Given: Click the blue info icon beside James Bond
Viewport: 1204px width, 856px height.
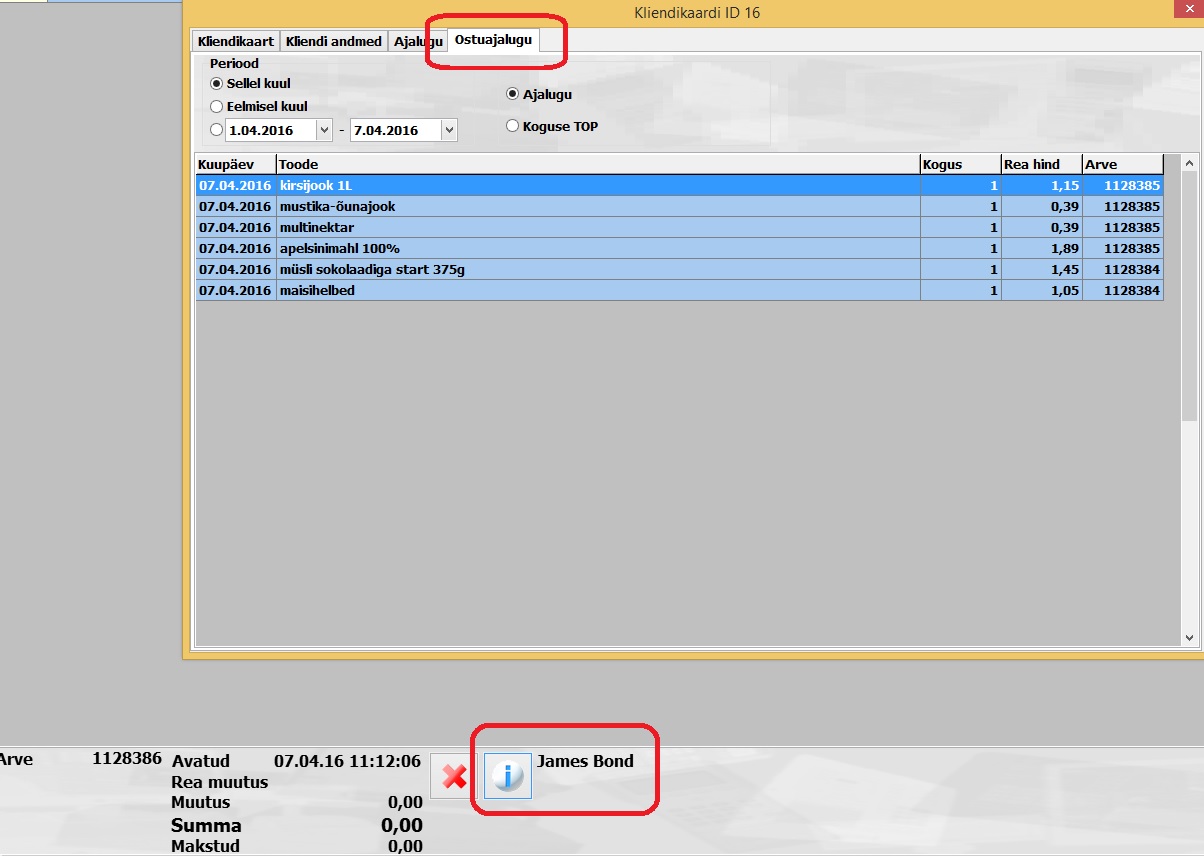Looking at the screenshot, I should point(508,776).
